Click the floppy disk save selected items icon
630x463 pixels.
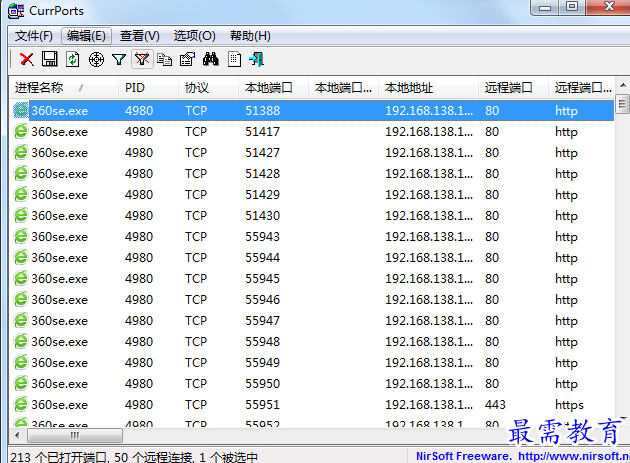[x=50, y=59]
